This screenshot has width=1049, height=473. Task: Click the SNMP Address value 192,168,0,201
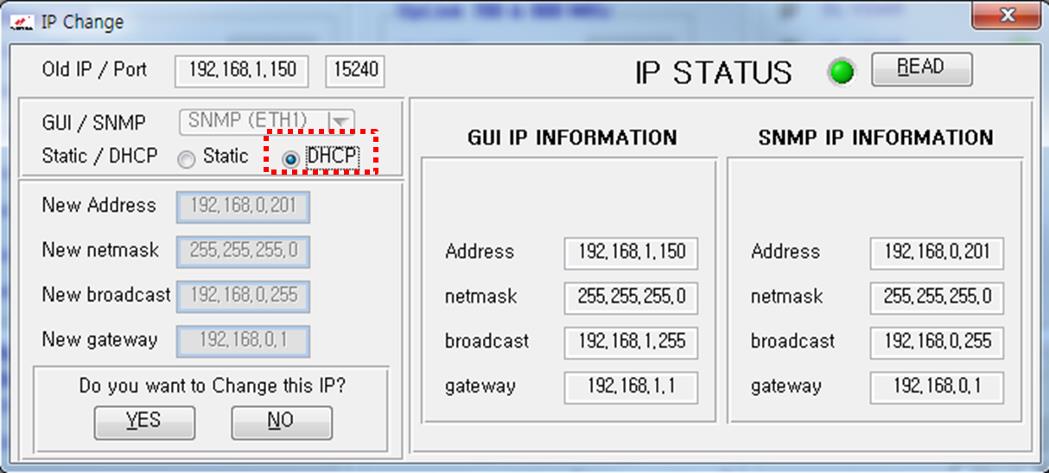coord(937,253)
